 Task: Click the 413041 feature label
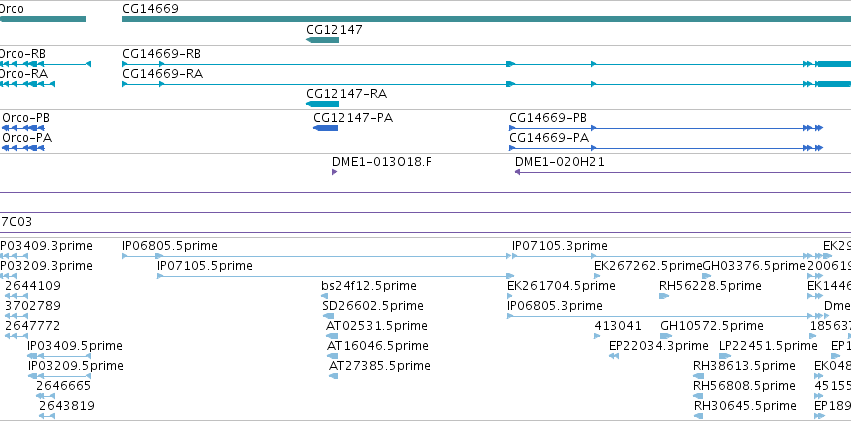tap(618, 326)
